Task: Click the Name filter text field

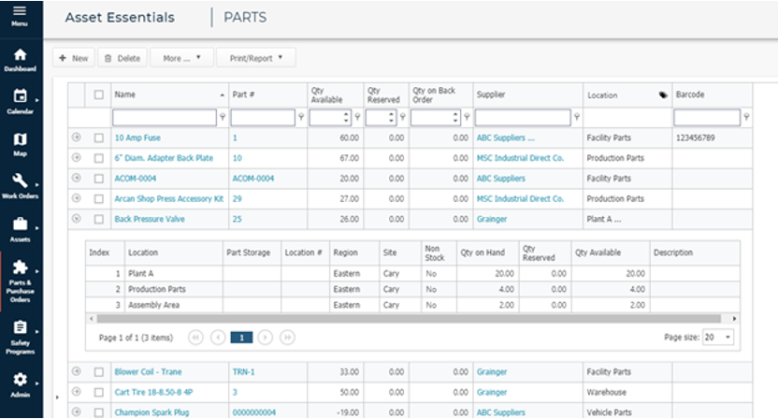Action: tap(164, 118)
